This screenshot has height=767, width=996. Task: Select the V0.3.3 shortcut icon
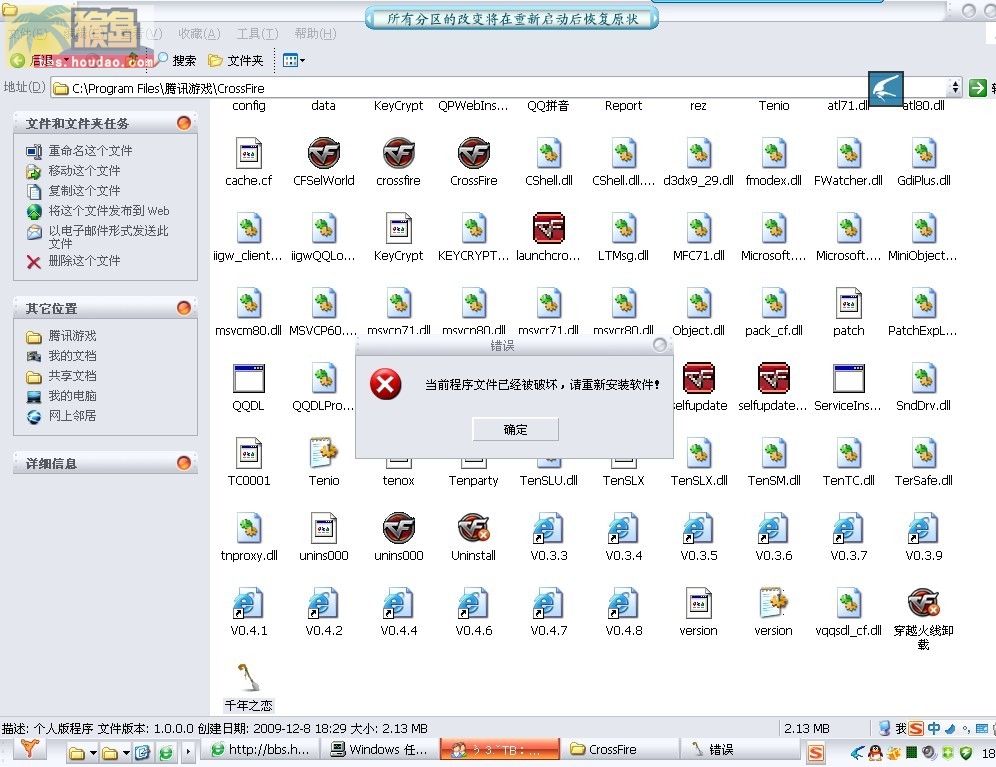pyautogui.click(x=549, y=528)
